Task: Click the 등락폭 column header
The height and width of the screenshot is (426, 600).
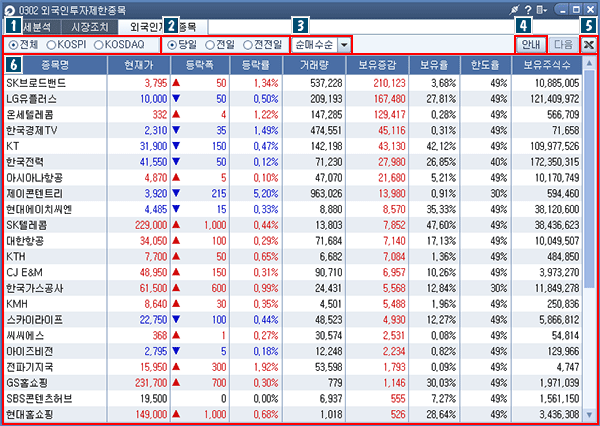Action: coord(200,65)
